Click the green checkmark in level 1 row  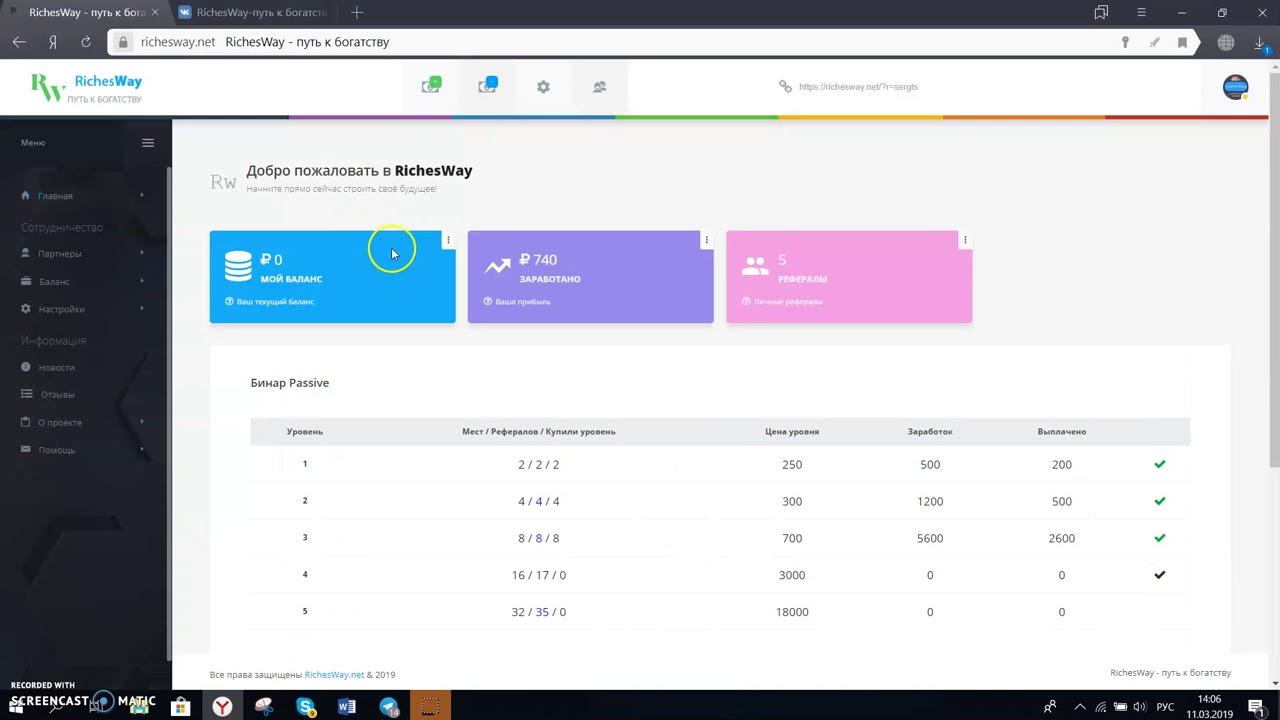point(1160,464)
